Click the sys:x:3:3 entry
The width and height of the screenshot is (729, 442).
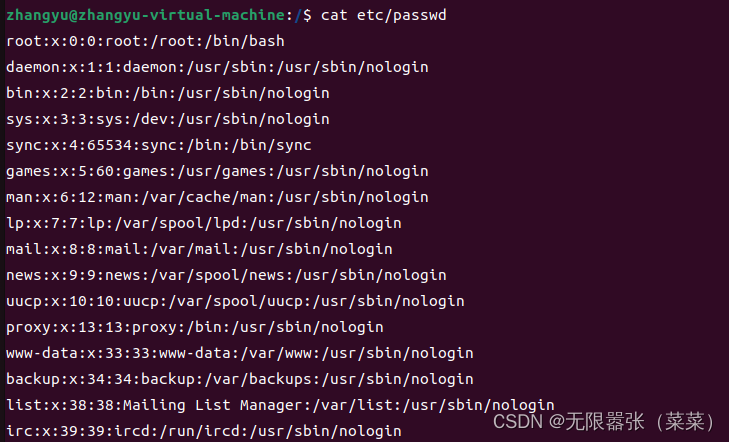tap(168, 119)
